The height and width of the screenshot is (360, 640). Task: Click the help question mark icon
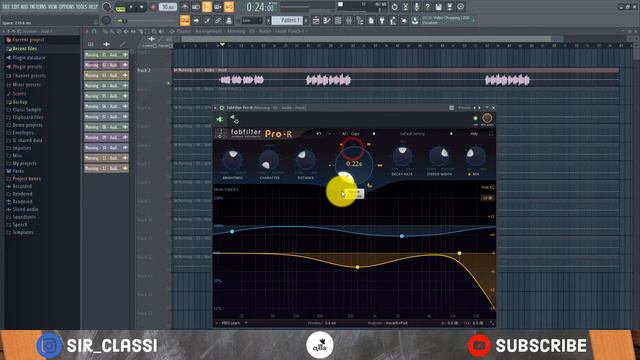pos(427,7)
